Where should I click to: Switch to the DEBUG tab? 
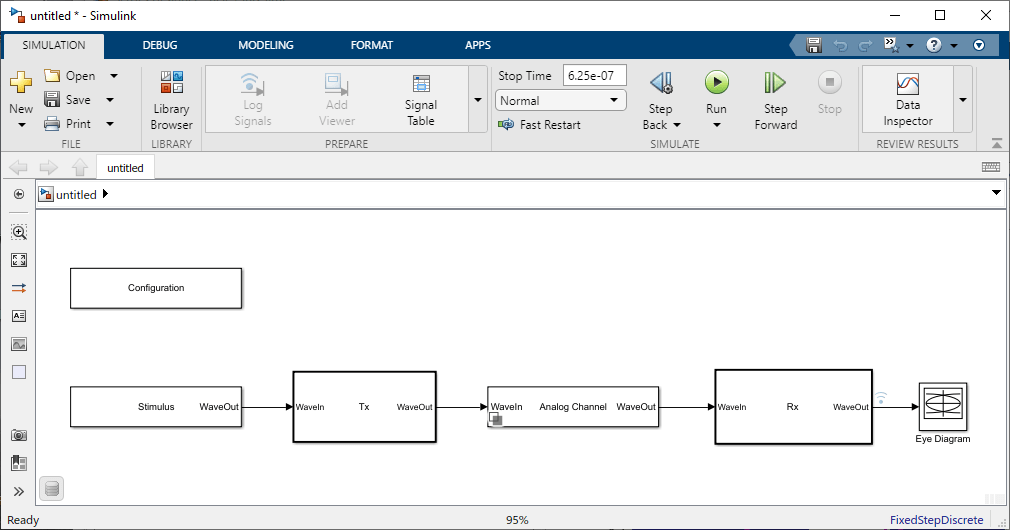[160, 45]
